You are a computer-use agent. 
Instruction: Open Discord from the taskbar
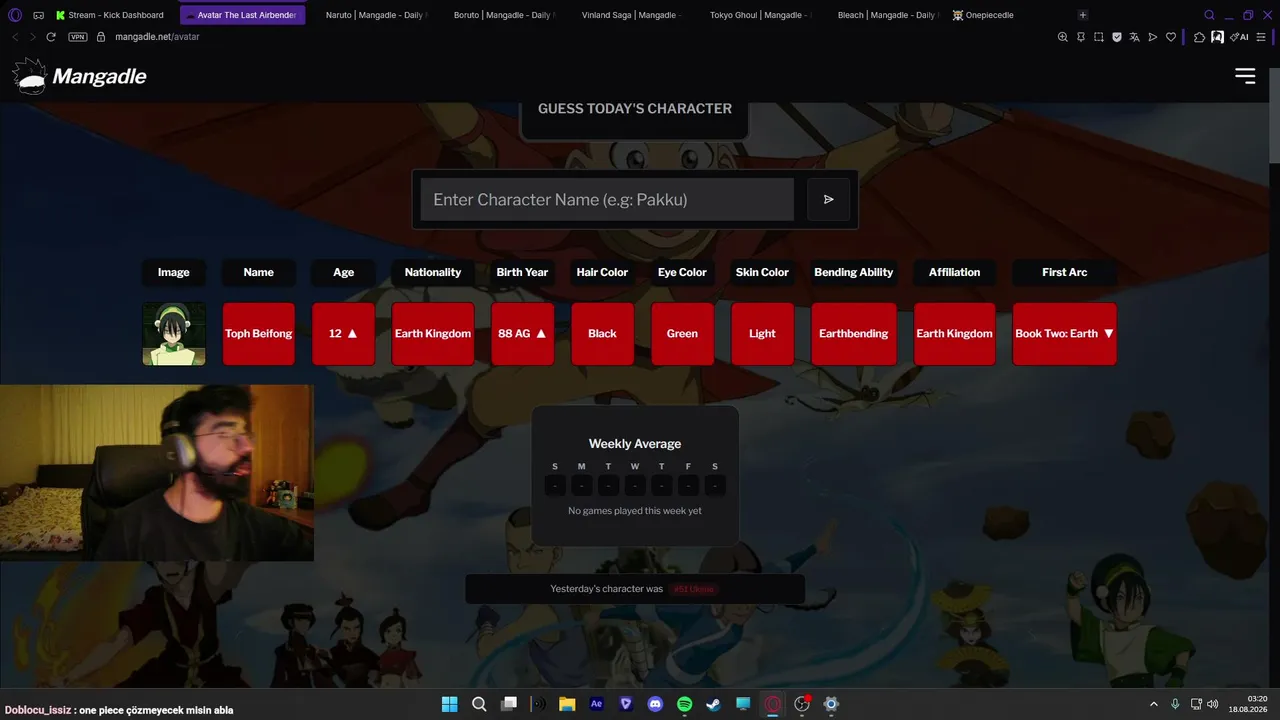[655, 704]
